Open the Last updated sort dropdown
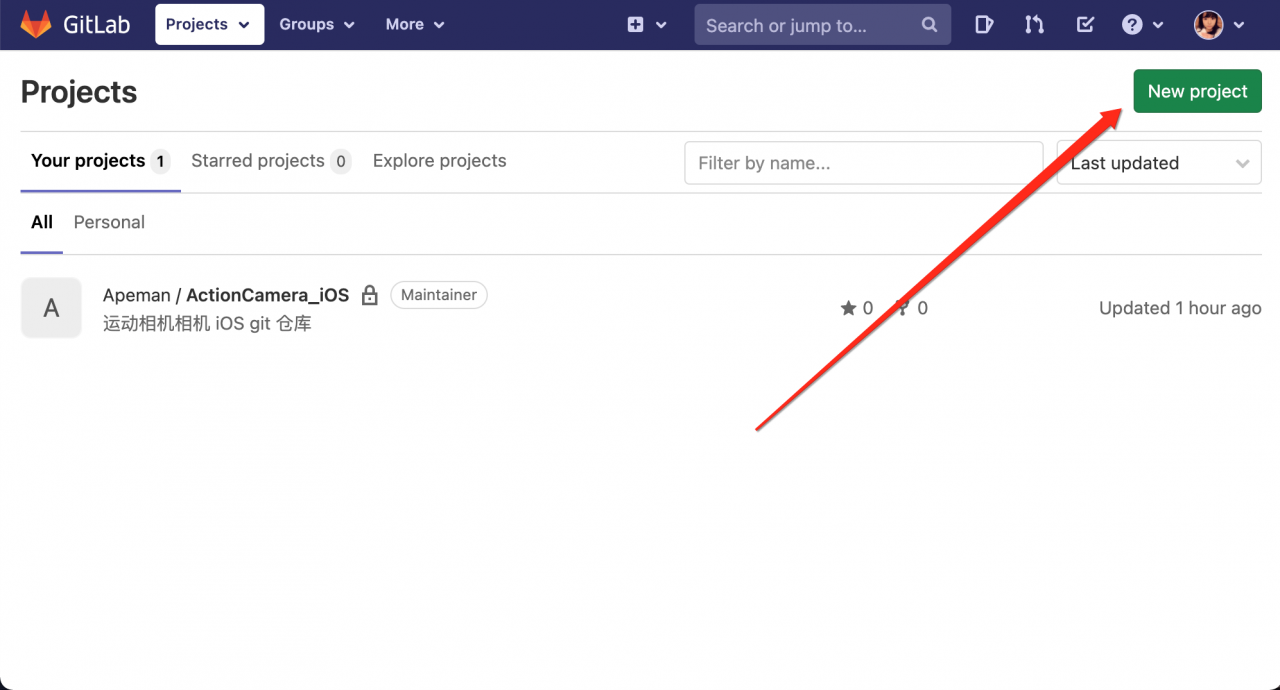The width and height of the screenshot is (1280, 690). point(1158,162)
